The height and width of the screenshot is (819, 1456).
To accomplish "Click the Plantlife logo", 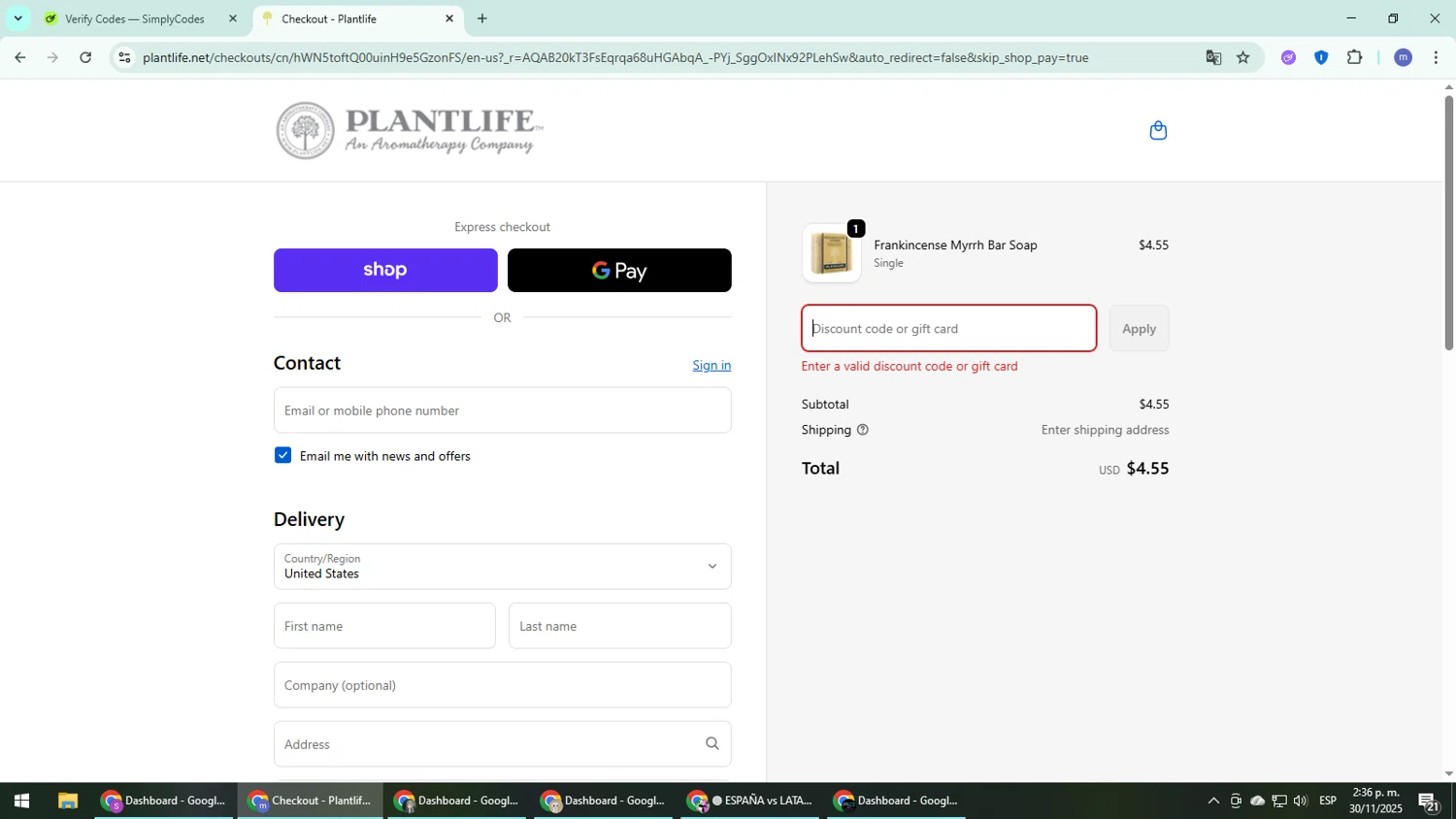I will coord(410,131).
